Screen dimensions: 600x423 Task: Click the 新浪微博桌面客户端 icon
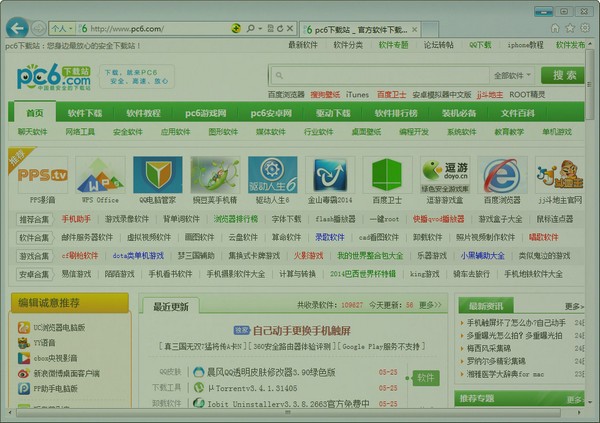click(x=24, y=373)
